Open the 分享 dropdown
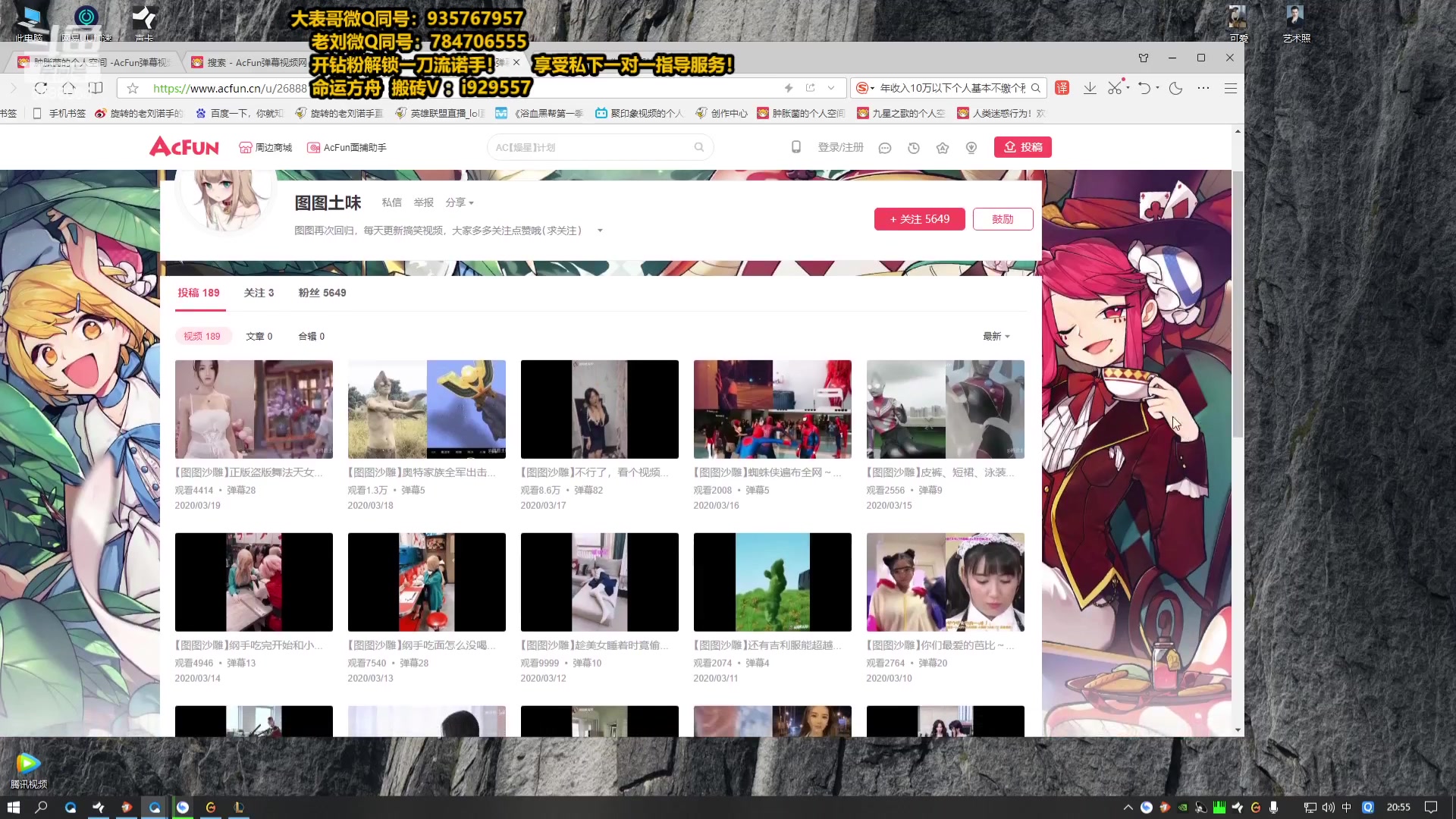 pyautogui.click(x=460, y=202)
